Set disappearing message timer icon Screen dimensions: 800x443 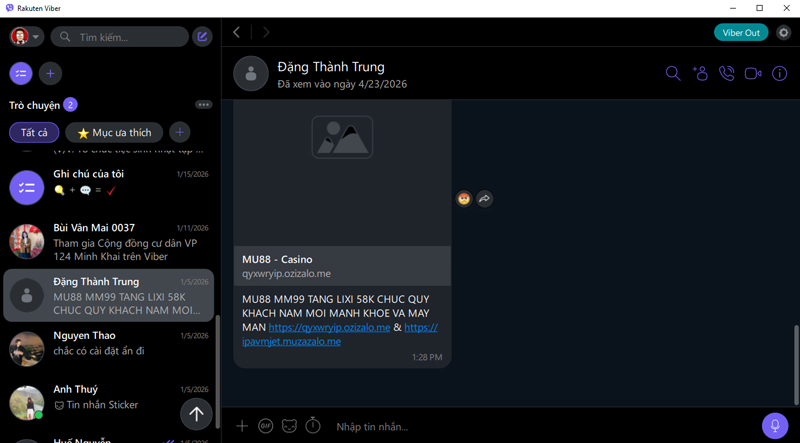(x=313, y=425)
